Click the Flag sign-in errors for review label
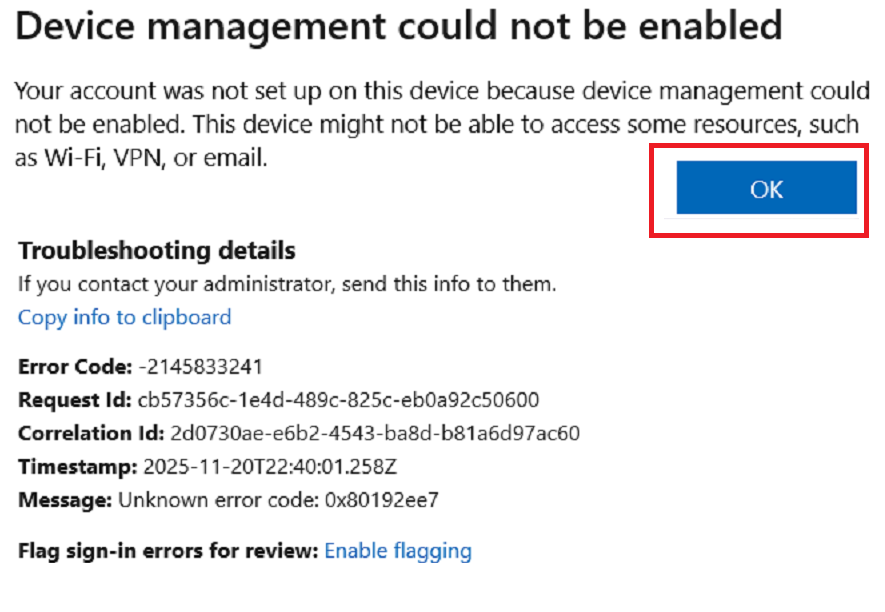This screenshot has width=885, height=612. pyautogui.click(x=168, y=550)
